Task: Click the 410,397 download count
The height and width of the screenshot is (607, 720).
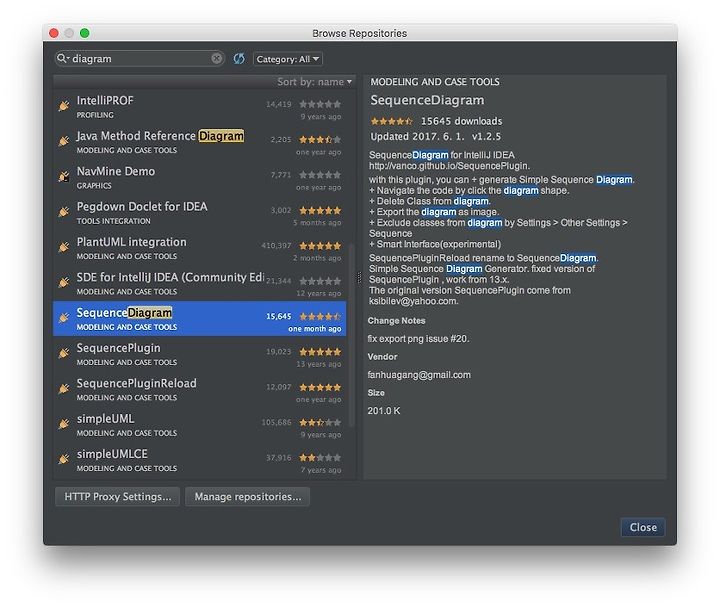Action: (276, 246)
